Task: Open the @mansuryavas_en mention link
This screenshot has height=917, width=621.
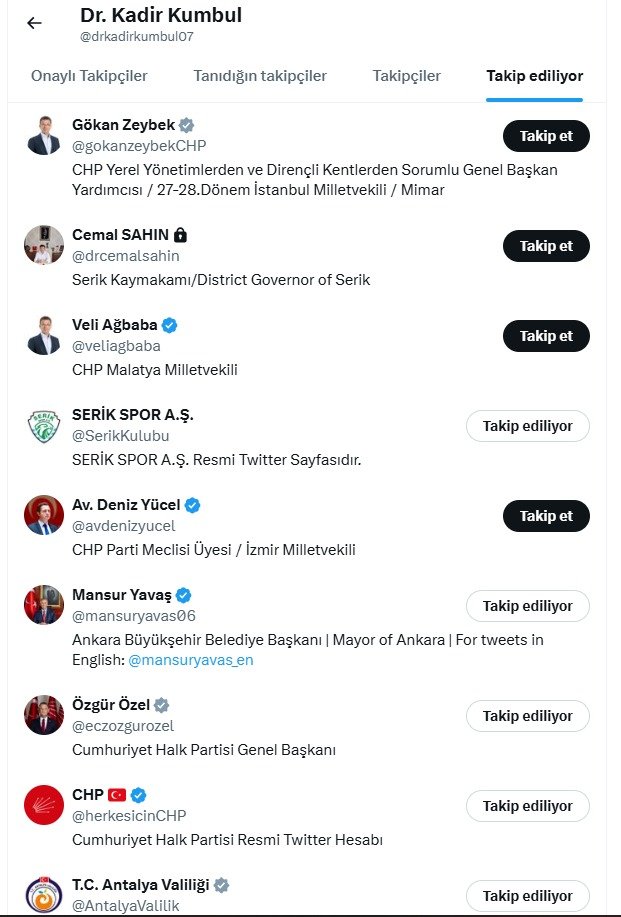Action: [x=190, y=660]
